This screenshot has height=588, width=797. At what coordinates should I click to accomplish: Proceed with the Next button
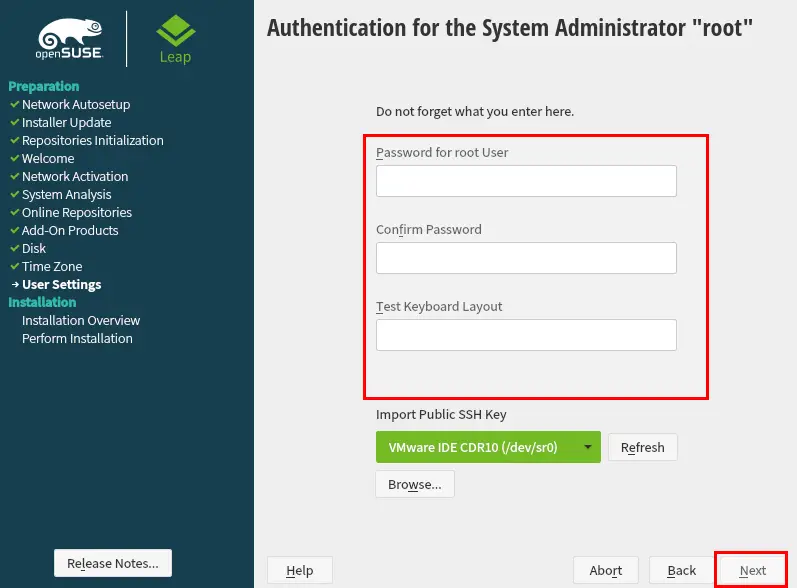[752, 570]
